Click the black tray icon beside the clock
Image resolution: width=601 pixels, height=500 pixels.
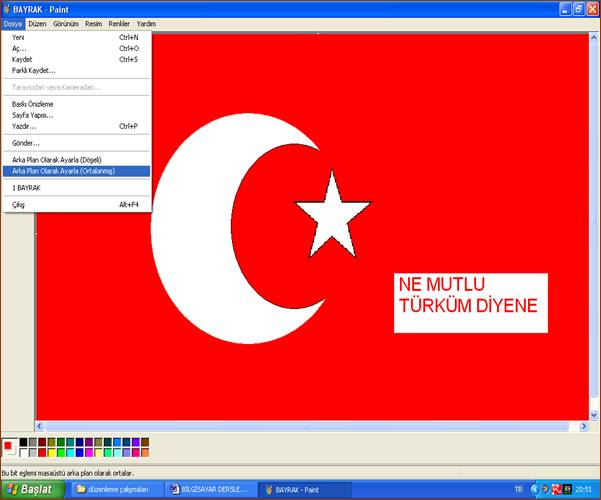click(x=567, y=489)
